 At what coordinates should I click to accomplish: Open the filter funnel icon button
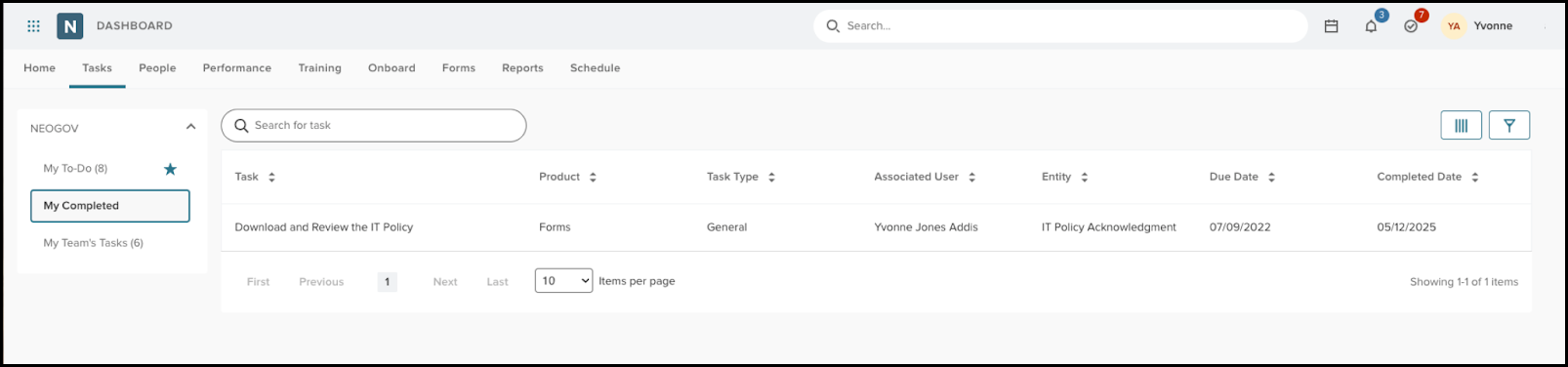tap(1509, 125)
